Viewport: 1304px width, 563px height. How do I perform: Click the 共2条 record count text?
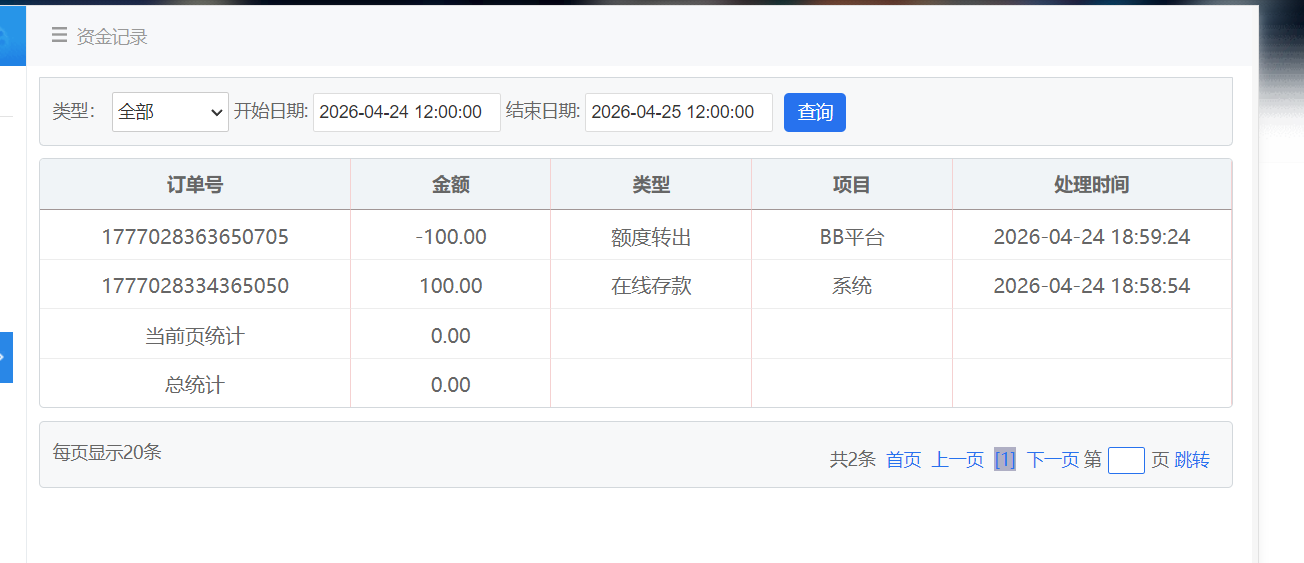pos(853,460)
